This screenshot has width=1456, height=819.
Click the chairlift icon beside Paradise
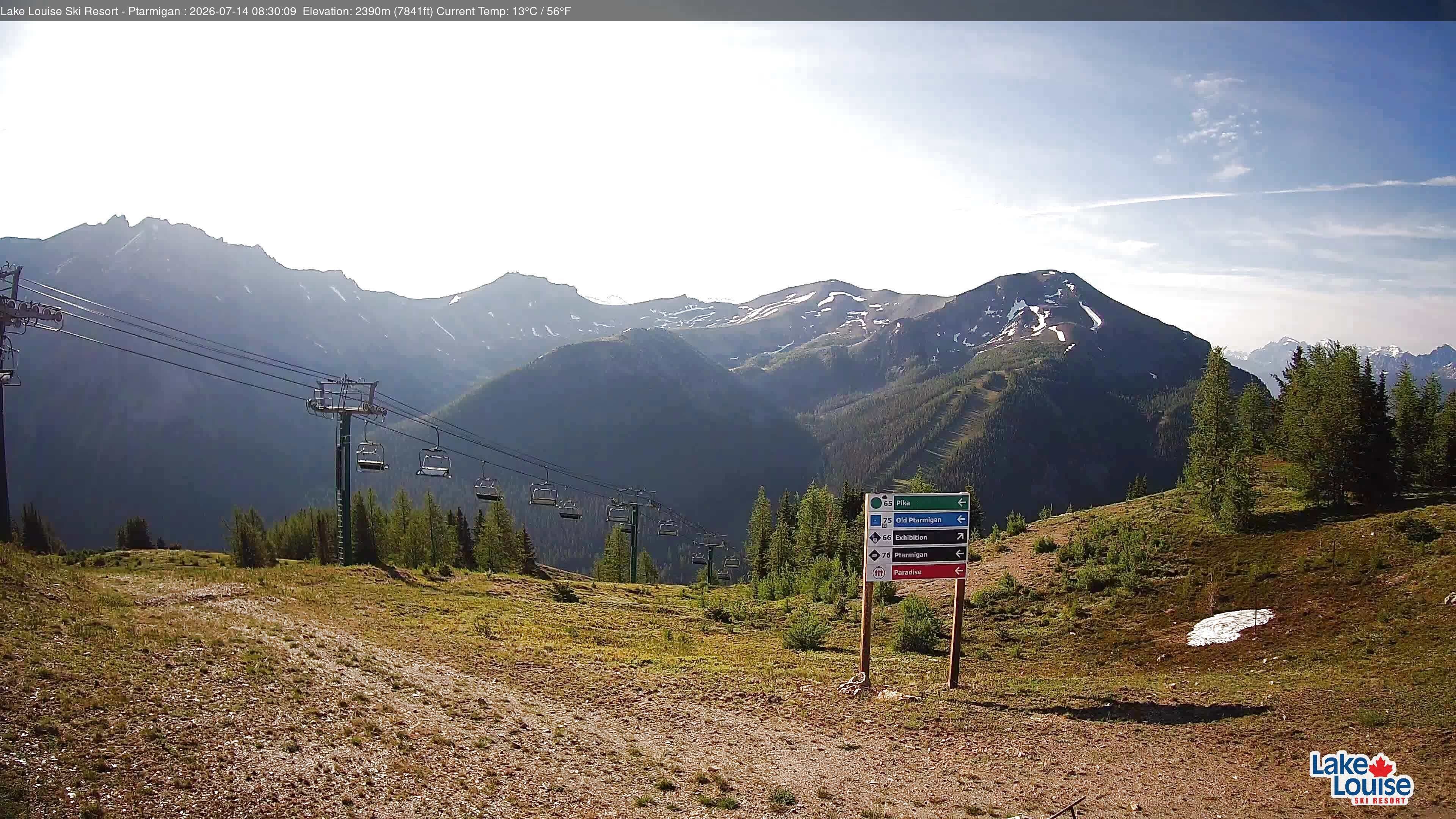pos(879,573)
